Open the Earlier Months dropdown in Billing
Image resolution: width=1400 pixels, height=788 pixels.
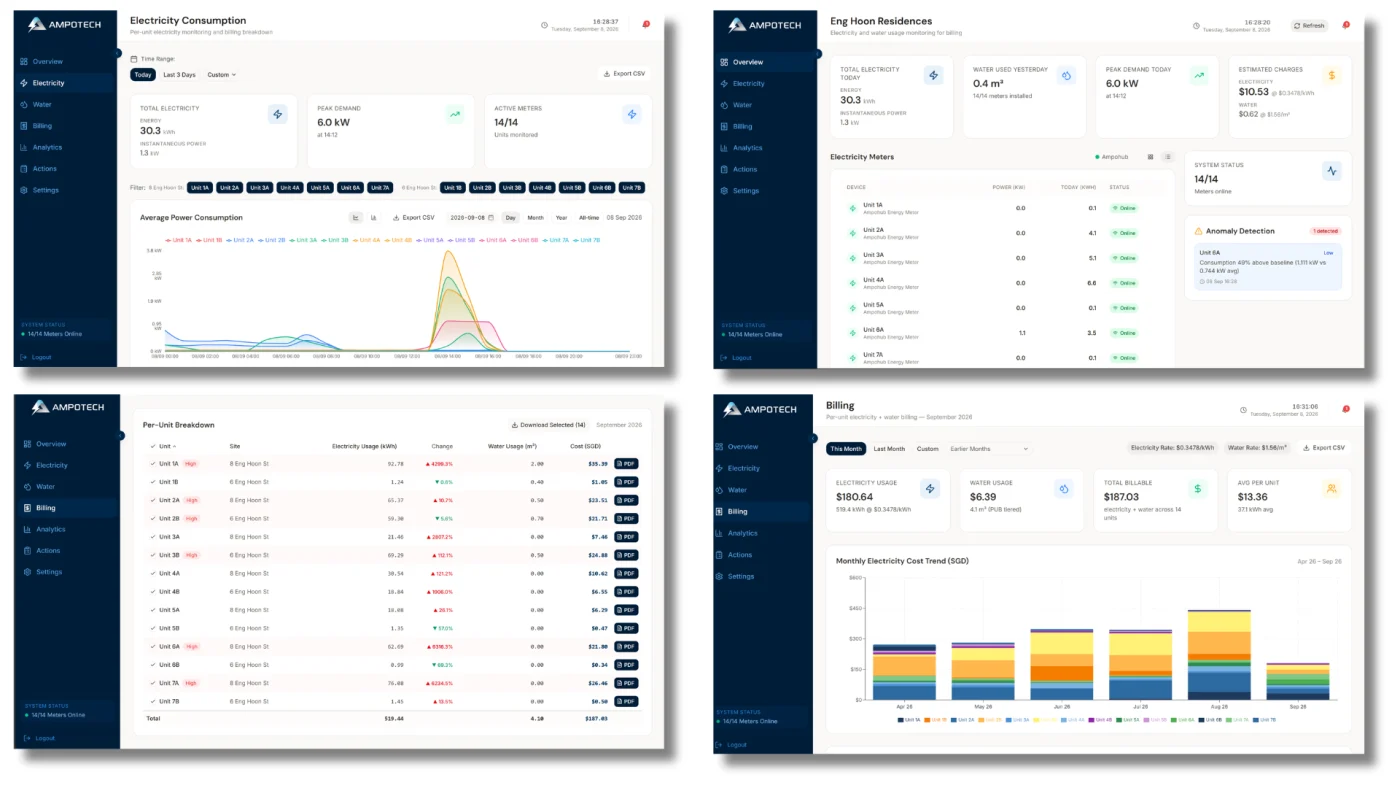point(988,449)
